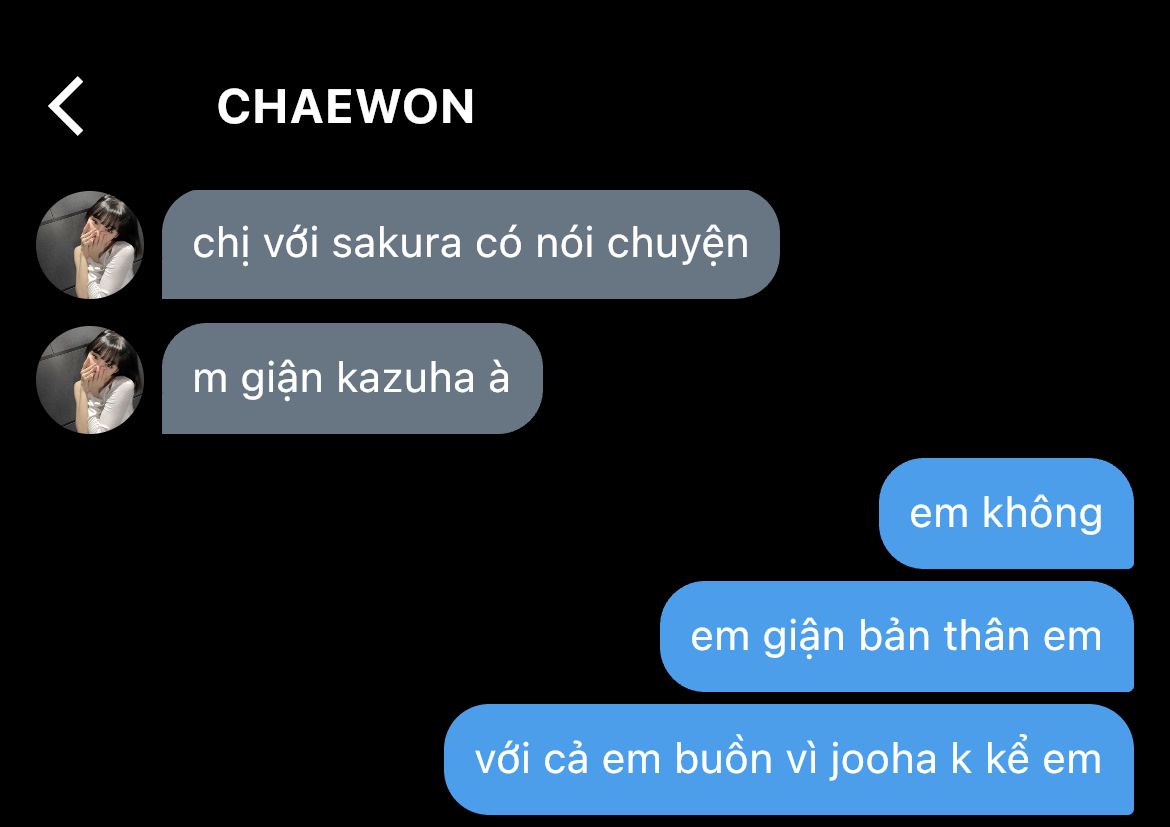
Task: Select message "với cả em buồn vì jooha"
Action: pos(789,759)
